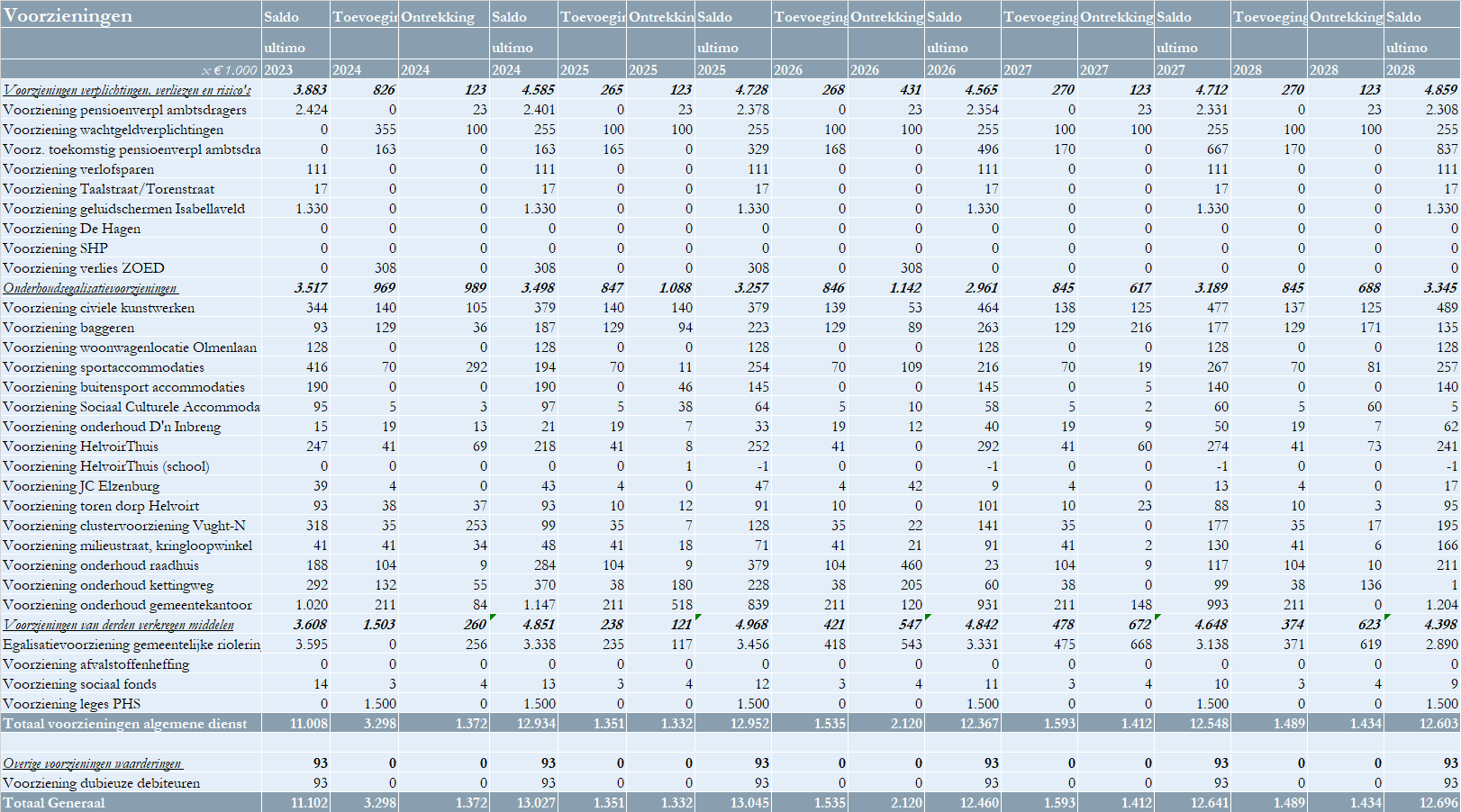
Task: Click the 'Voorziening baggeren' row label
Action: point(68,328)
